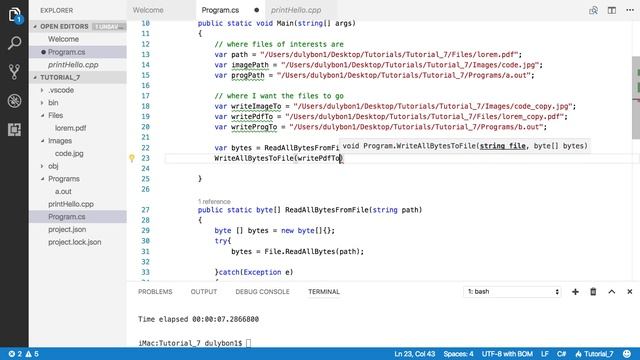
Task: Close the terminal panel
Action: pyautogui.click(x=629, y=291)
